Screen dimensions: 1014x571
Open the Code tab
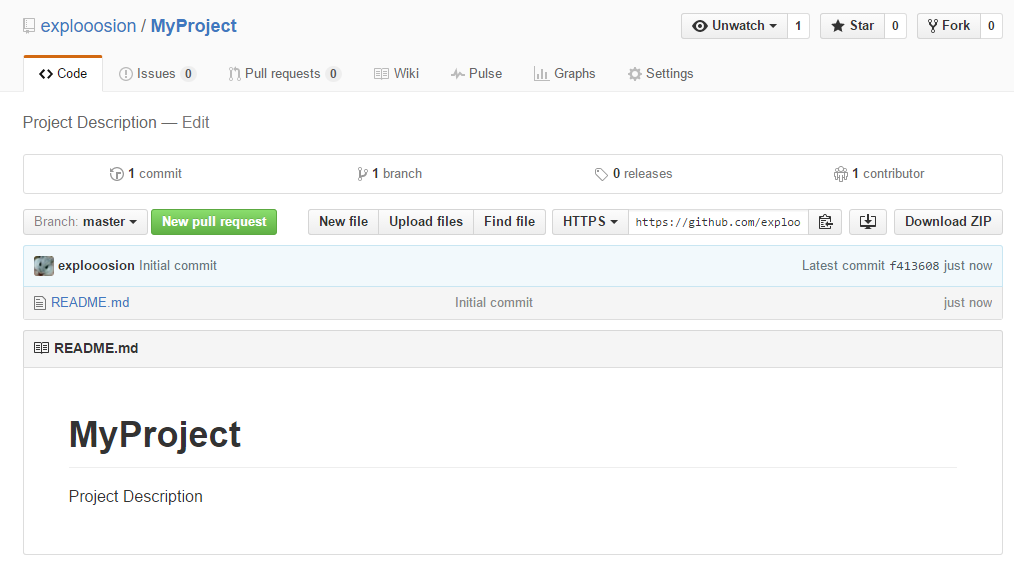coord(63,74)
